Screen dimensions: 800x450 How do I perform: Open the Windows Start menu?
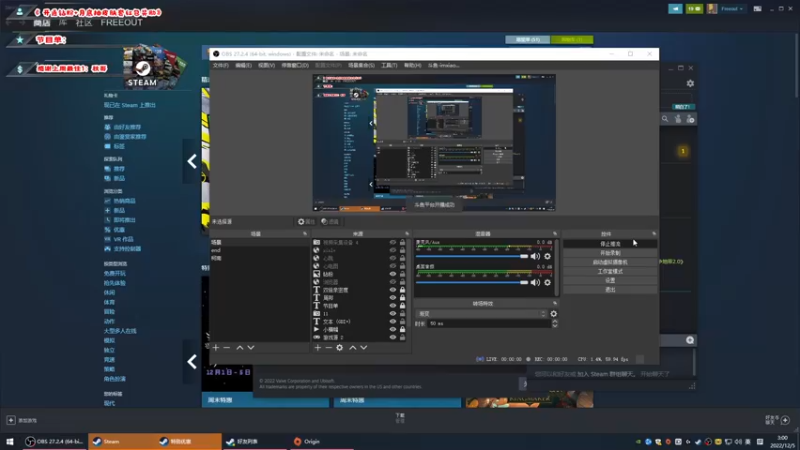[10, 441]
